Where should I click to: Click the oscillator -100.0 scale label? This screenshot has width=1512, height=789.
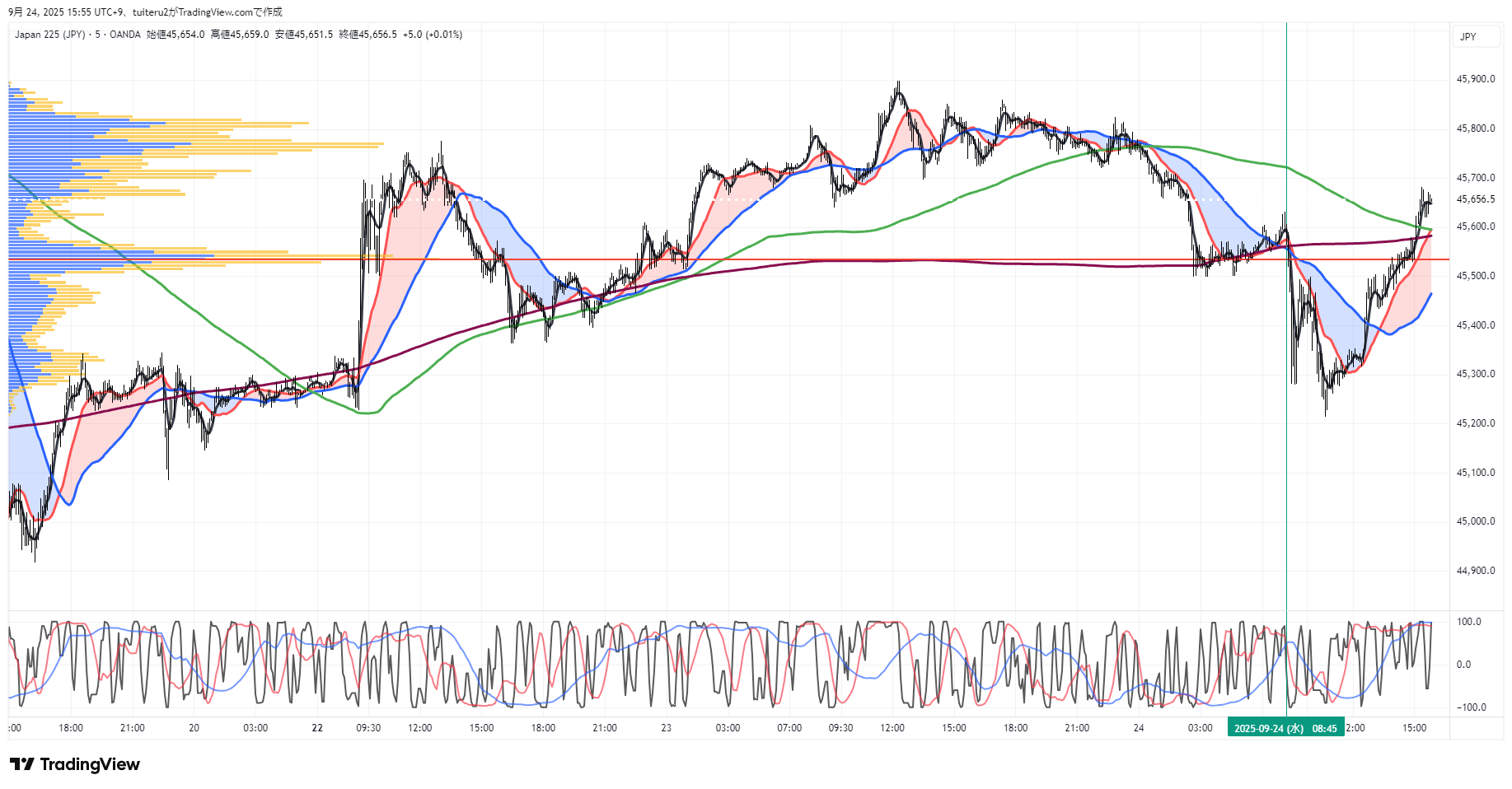[x=1470, y=707]
